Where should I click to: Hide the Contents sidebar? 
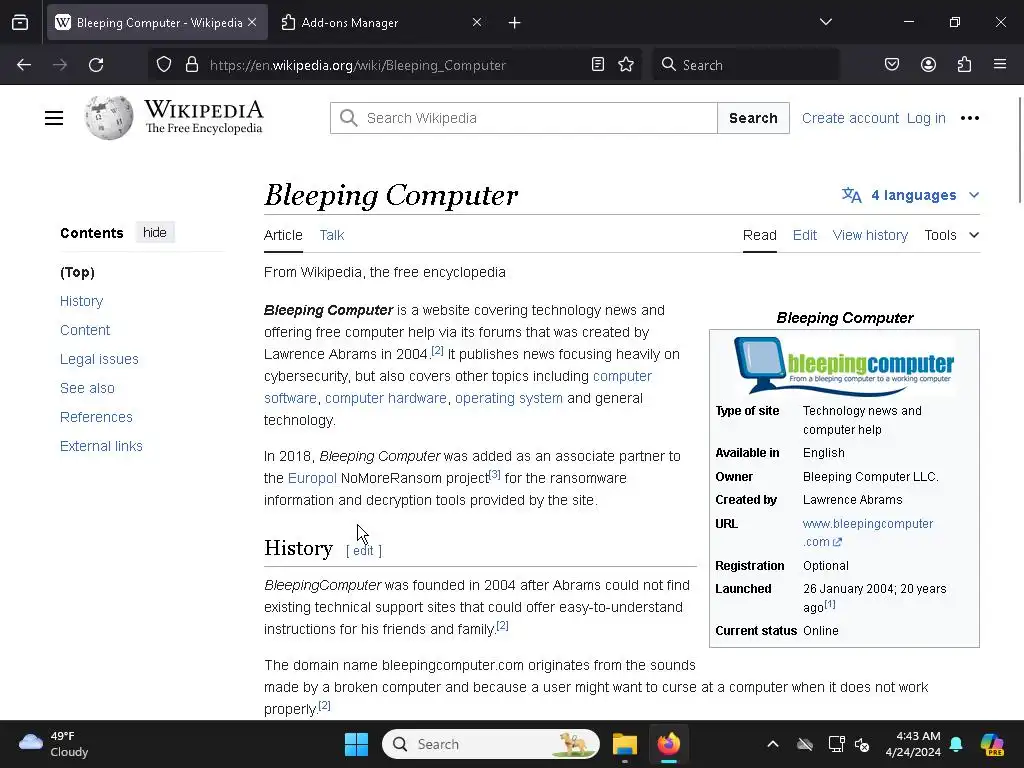pos(155,232)
